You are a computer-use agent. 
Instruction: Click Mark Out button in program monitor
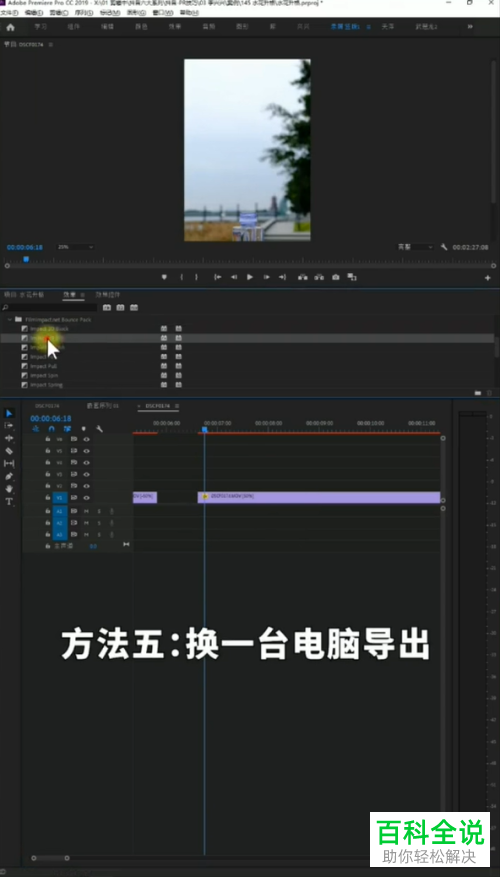(x=196, y=277)
